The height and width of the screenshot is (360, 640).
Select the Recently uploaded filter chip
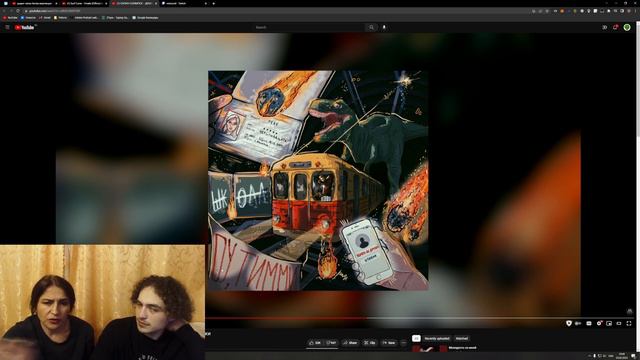[437, 338]
